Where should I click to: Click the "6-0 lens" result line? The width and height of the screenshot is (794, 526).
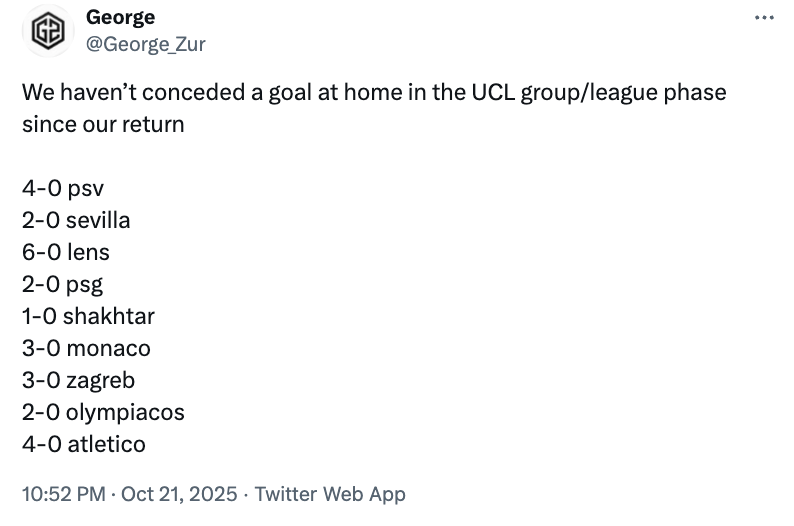[x=66, y=252]
